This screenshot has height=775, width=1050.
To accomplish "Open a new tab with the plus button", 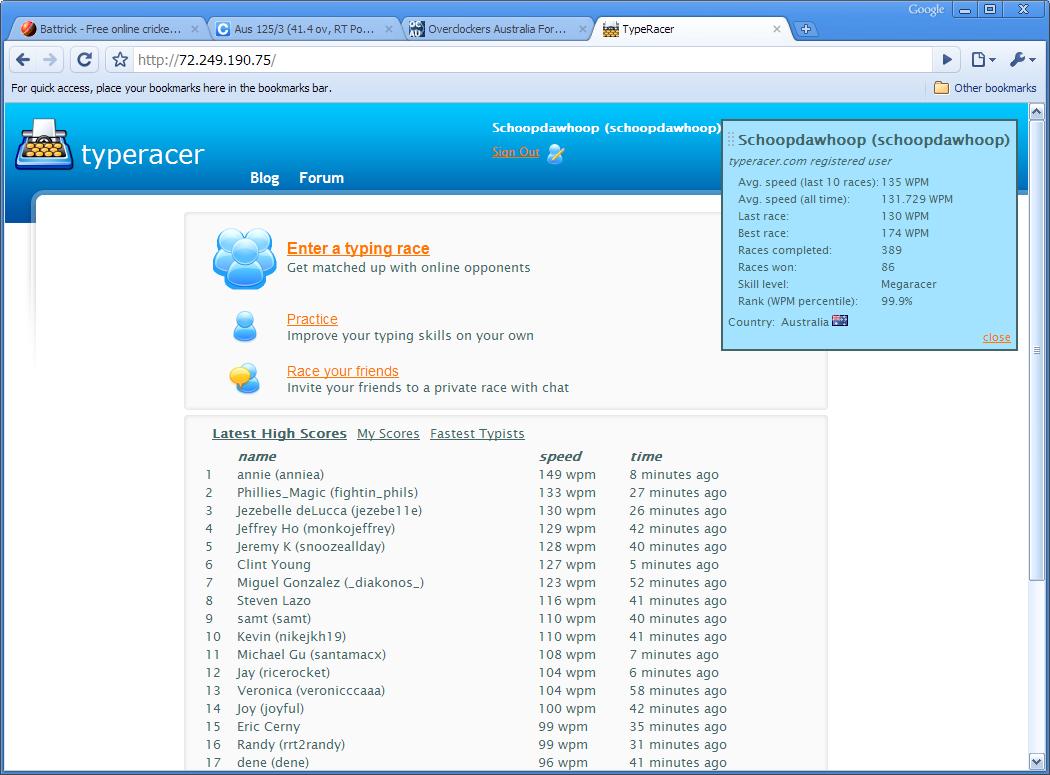I will point(806,29).
